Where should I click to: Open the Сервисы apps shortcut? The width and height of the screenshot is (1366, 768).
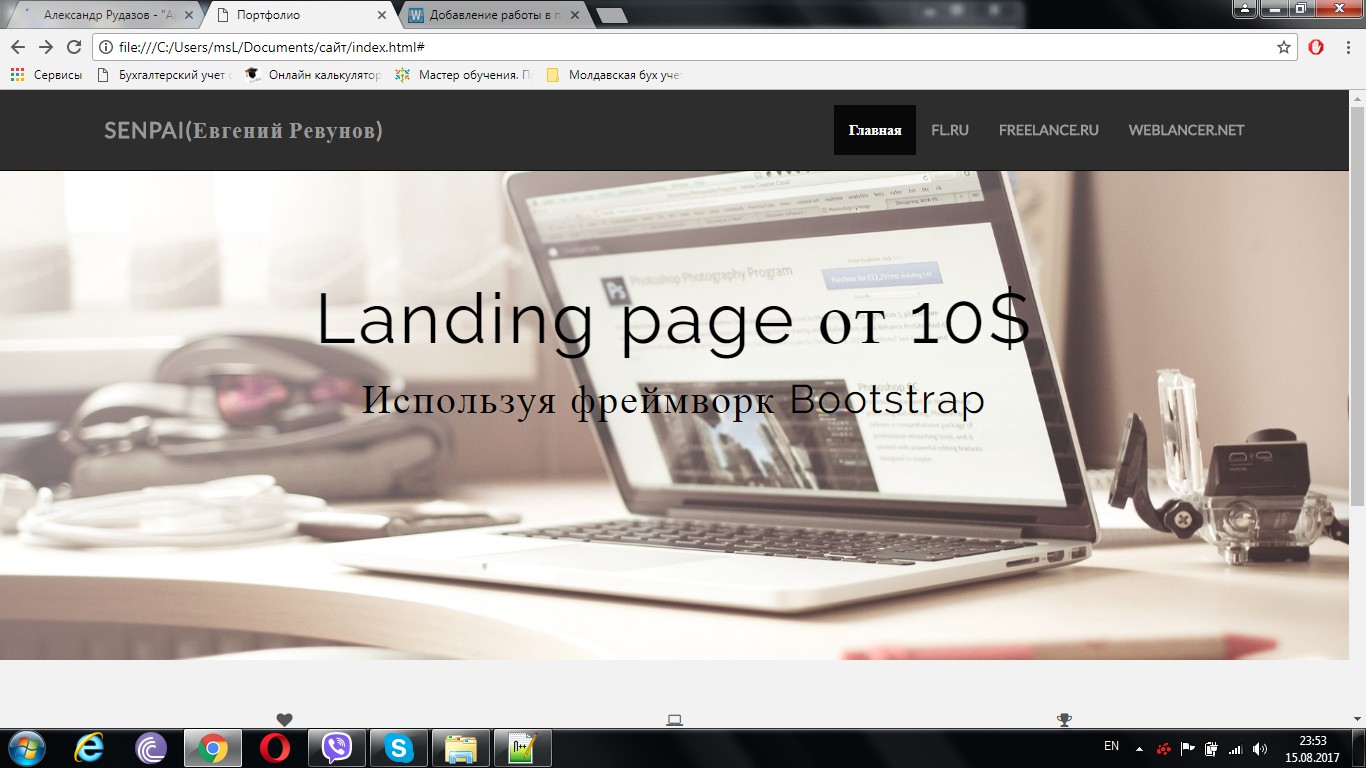point(47,75)
